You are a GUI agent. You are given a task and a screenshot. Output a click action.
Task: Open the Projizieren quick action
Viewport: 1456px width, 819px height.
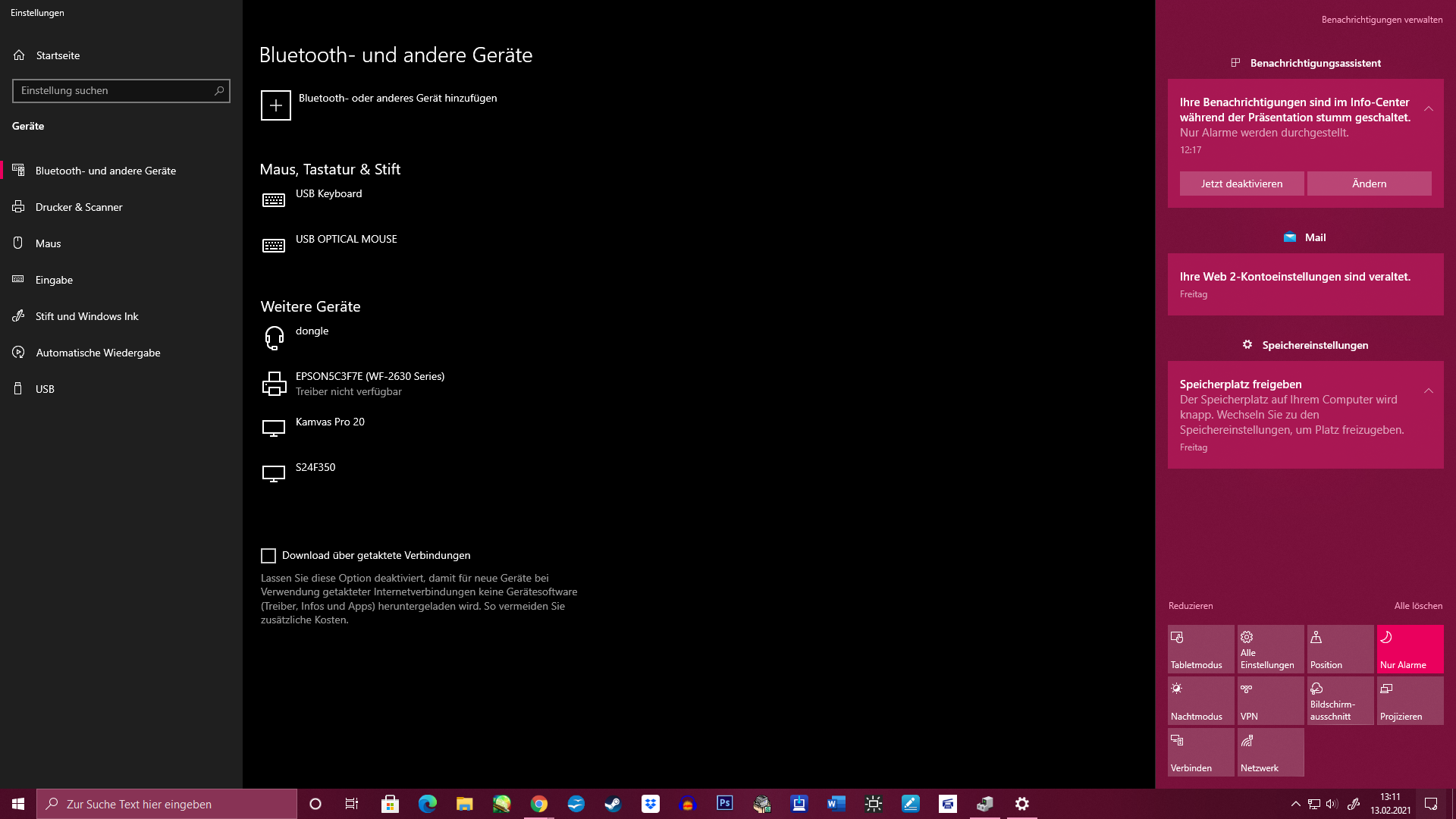(1410, 700)
